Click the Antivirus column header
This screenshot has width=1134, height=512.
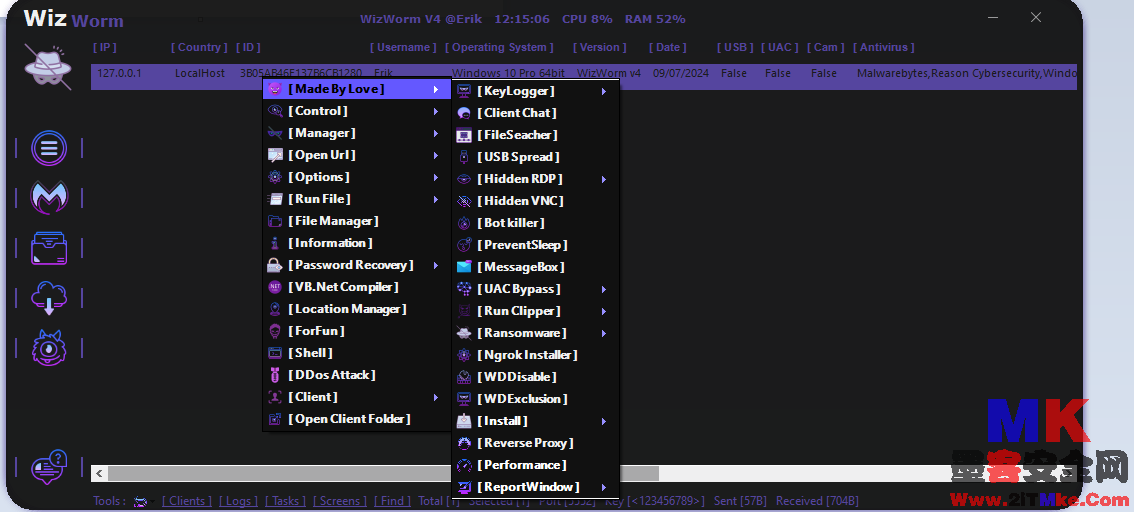pyautogui.click(x=884, y=47)
